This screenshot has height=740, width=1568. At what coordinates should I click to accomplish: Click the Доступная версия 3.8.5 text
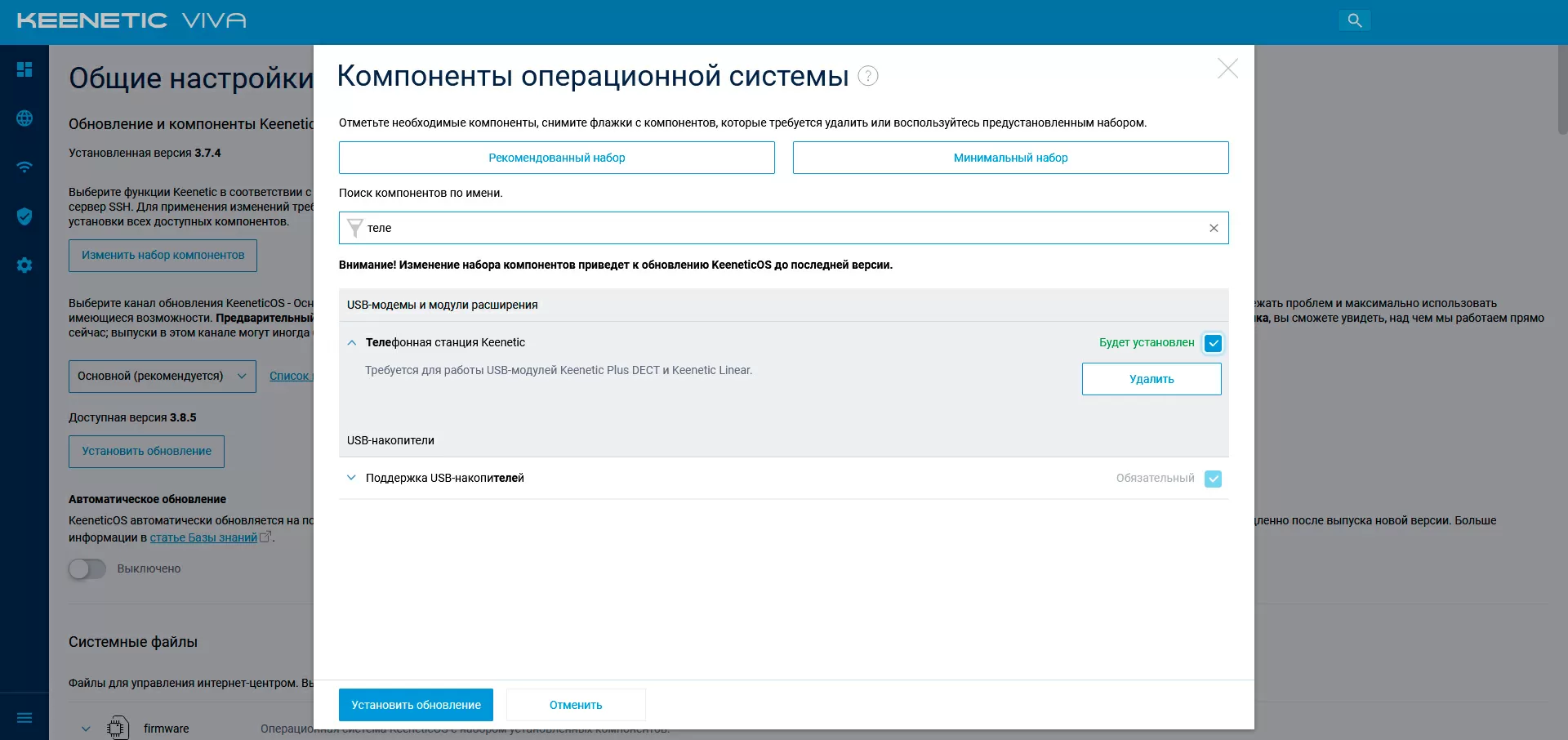coord(132,417)
